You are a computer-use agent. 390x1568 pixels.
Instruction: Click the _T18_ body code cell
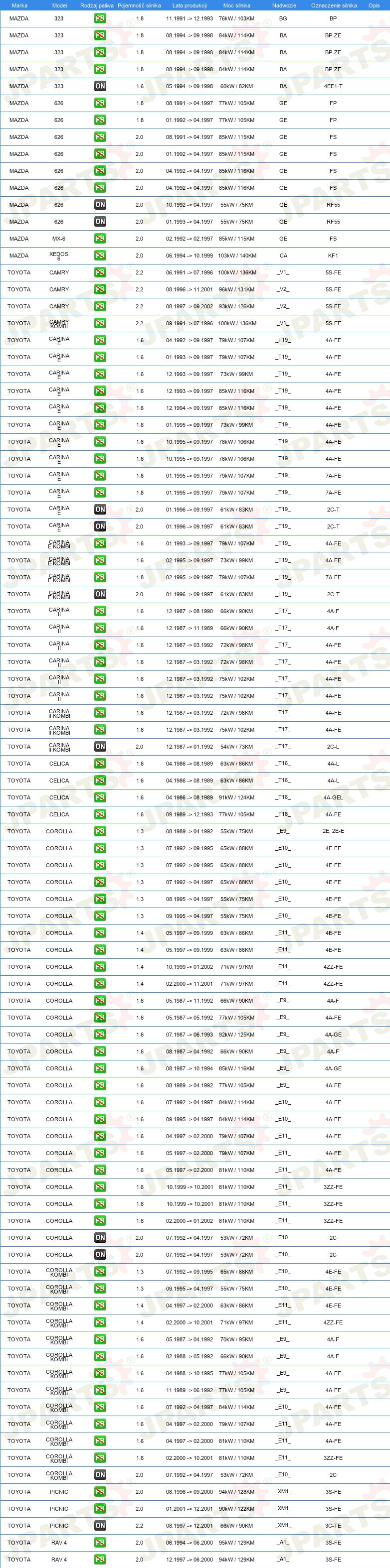coord(283,814)
